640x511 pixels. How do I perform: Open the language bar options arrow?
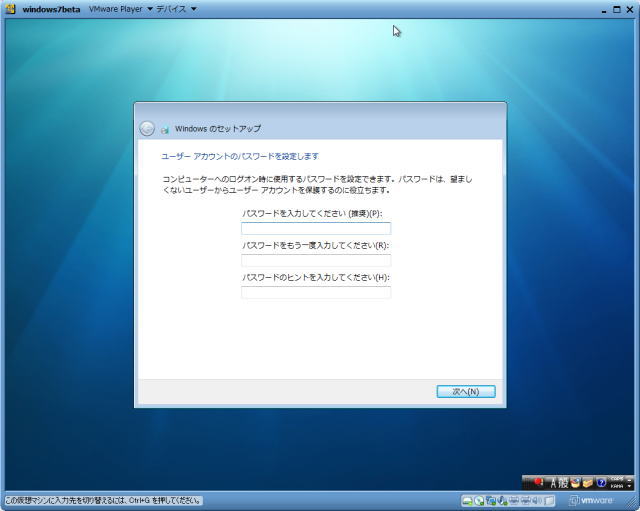(629, 486)
